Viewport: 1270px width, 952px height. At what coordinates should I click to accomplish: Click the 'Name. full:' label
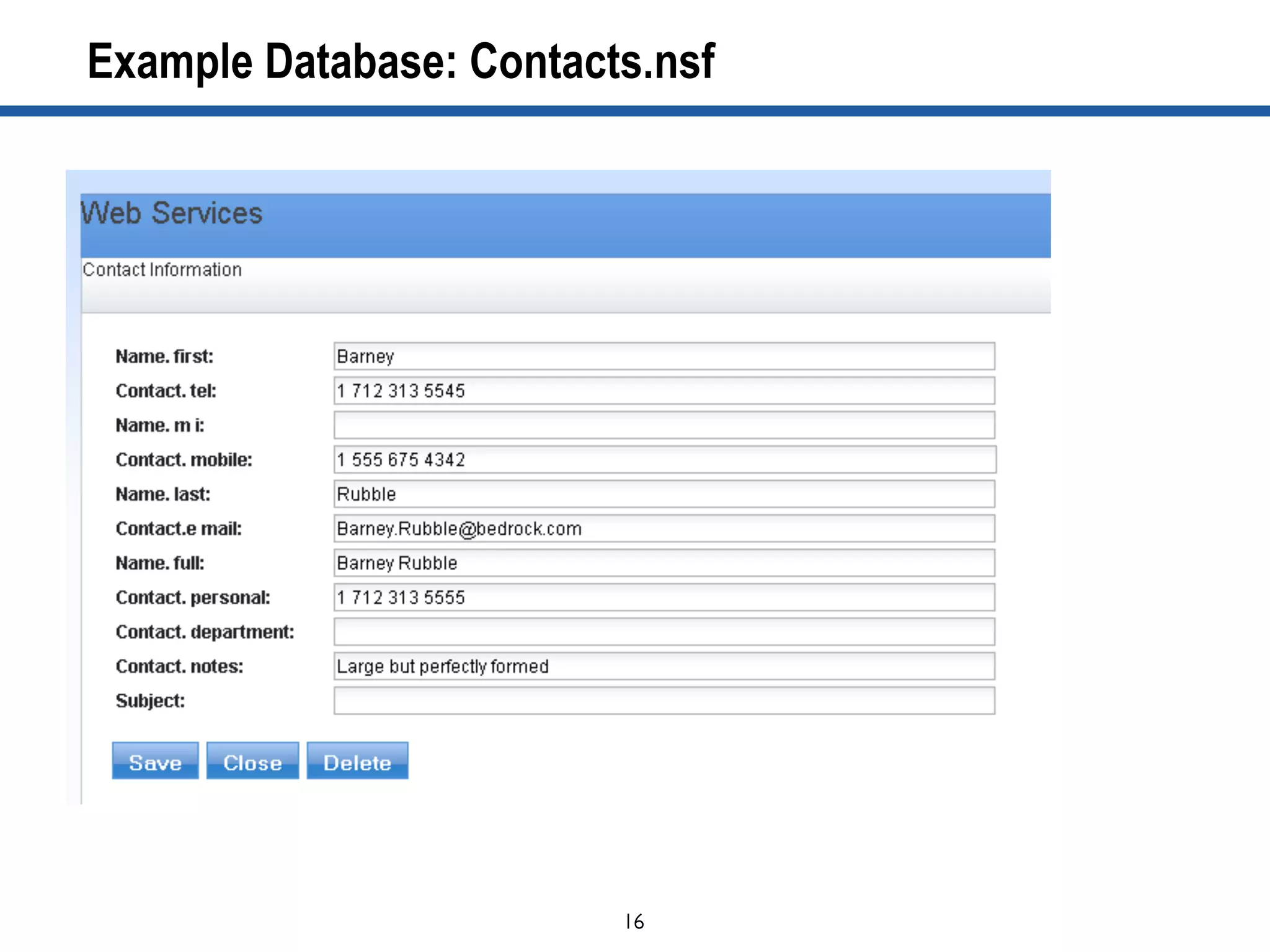[160, 563]
